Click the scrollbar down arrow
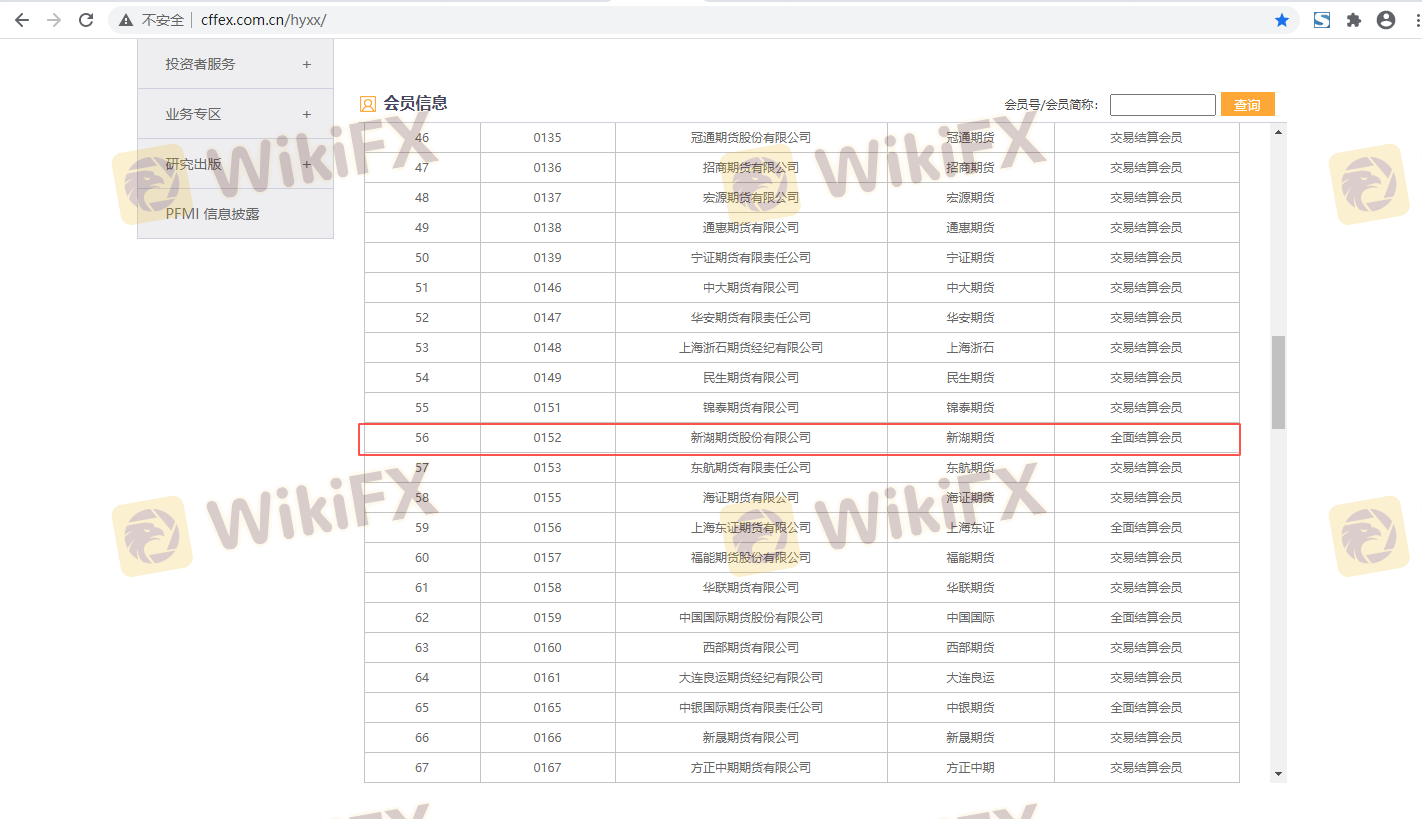The height and width of the screenshot is (819, 1422). pos(1278,773)
